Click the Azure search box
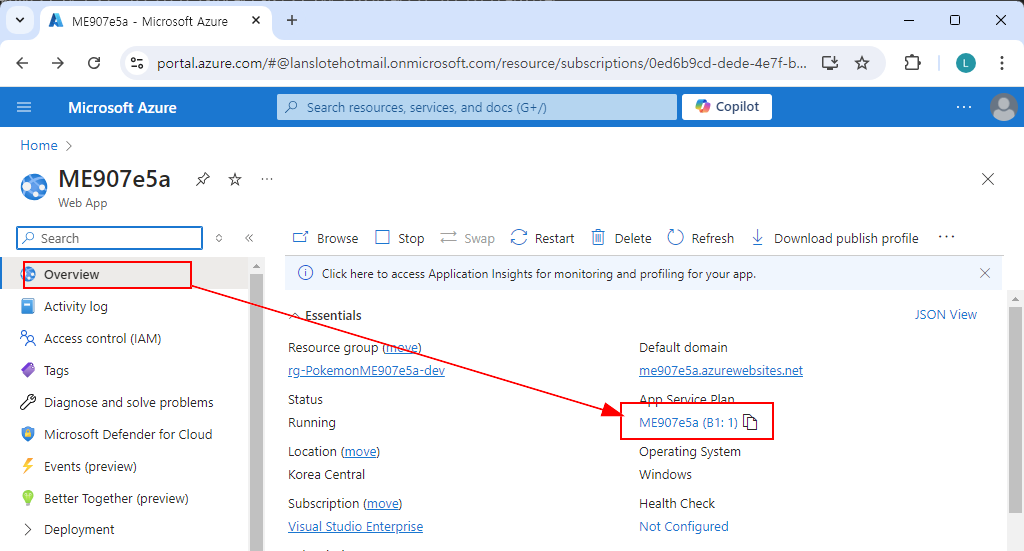The height and width of the screenshot is (551, 1024). coord(477,107)
